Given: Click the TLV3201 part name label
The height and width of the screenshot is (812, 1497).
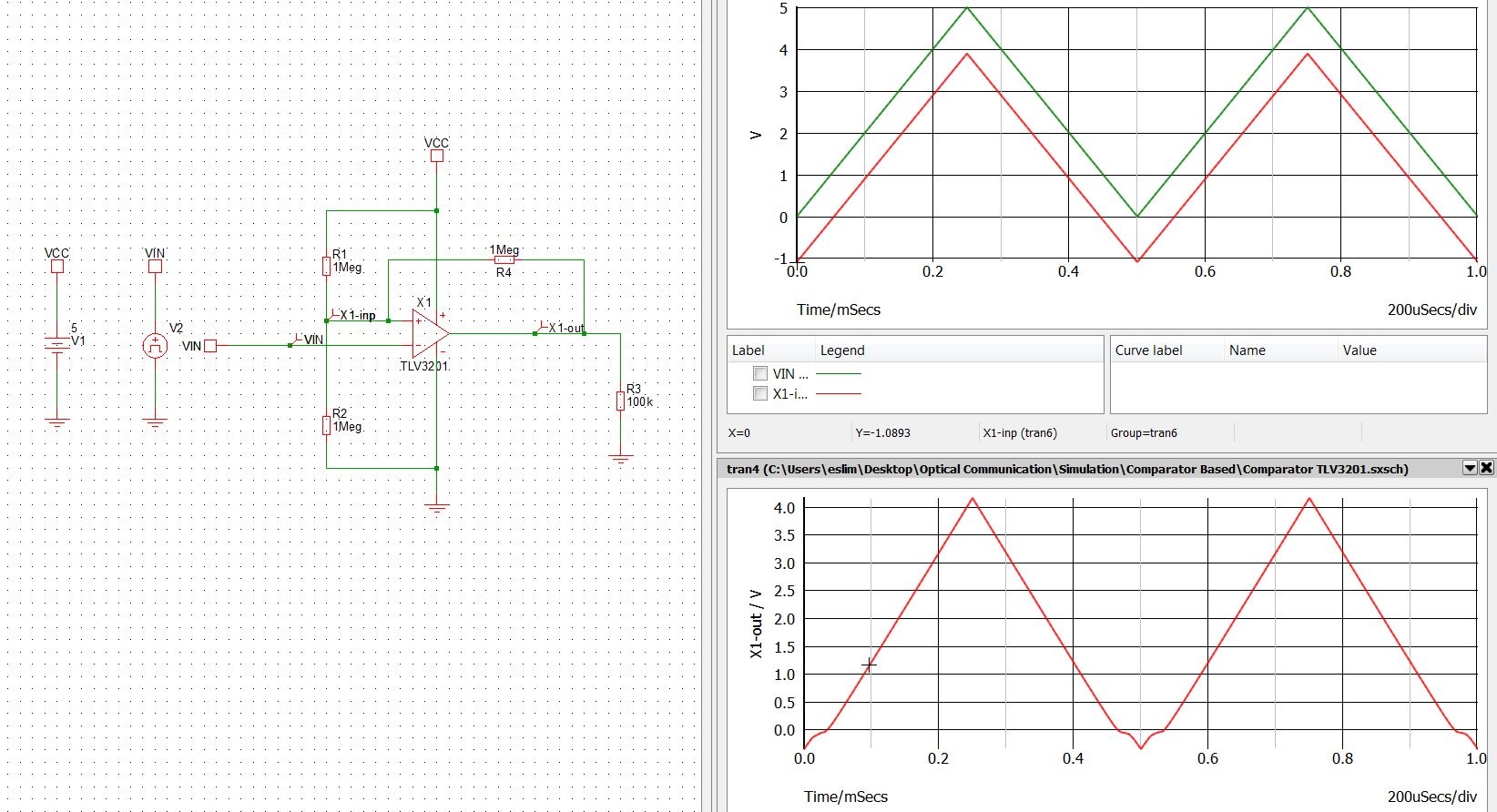Looking at the screenshot, I should tap(424, 366).
